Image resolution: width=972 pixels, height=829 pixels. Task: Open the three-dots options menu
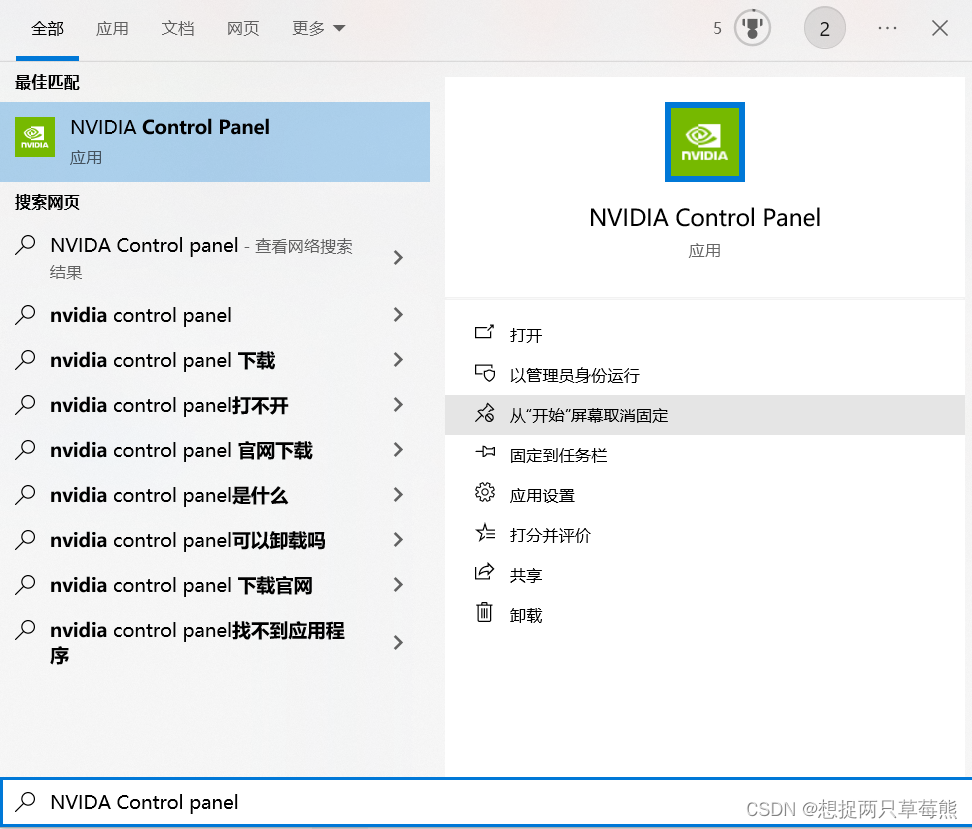[887, 28]
